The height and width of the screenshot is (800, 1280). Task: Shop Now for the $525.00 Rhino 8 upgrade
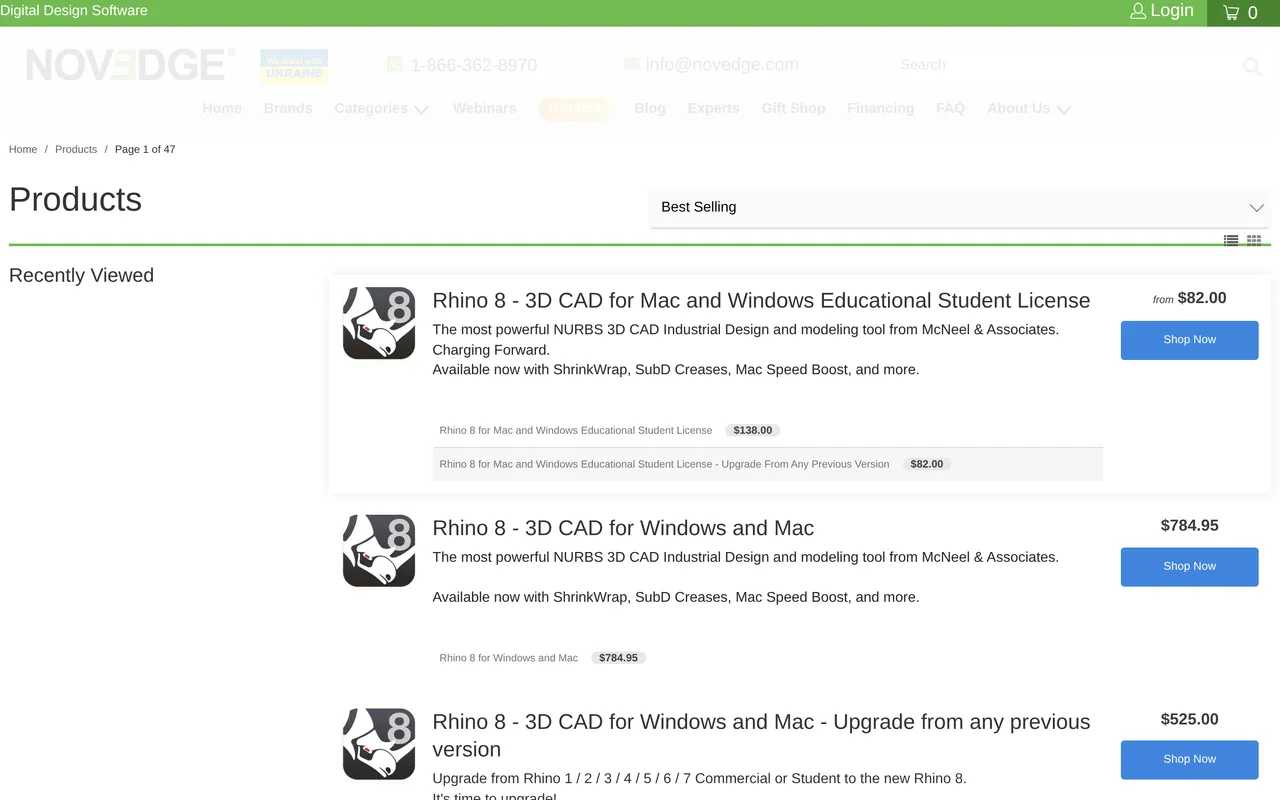[x=1190, y=760]
